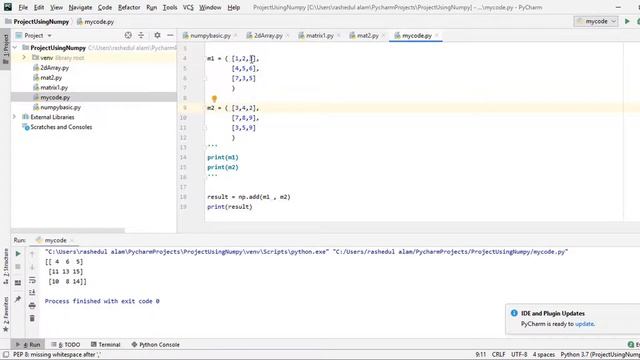Open the Code menu
This screenshot has height=360, width=640.
[105, 7]
